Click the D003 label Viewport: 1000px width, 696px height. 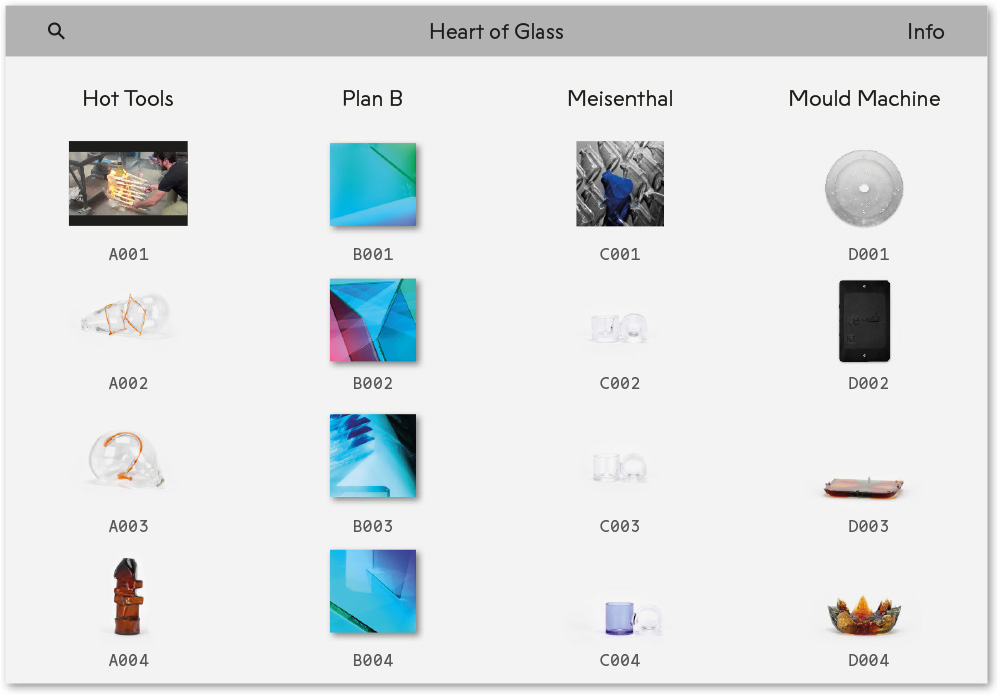[x=869, y=526]
